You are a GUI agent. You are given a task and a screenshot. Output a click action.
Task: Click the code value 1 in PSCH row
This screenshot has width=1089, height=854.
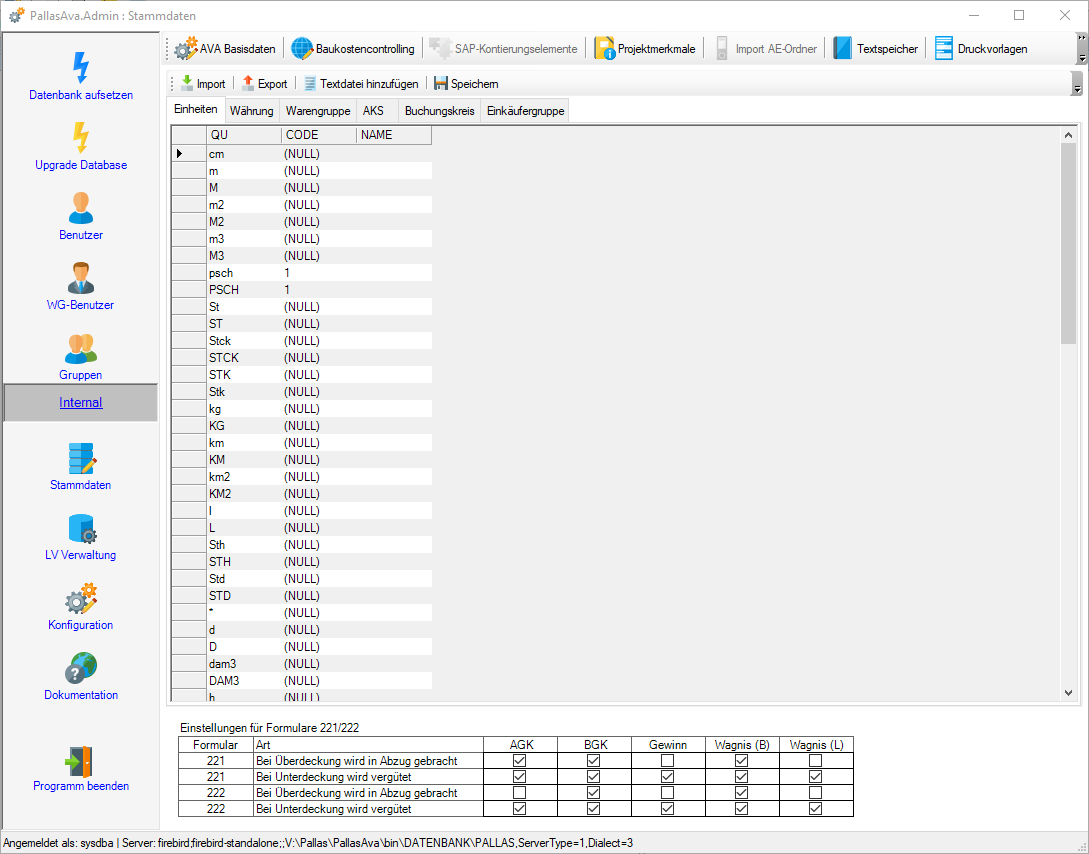pyautogui.click(x=319, y=290)
